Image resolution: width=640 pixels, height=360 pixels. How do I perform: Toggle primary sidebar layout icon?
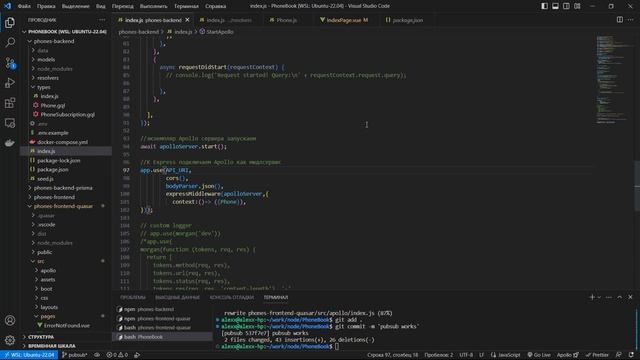[x=544, y=6]
